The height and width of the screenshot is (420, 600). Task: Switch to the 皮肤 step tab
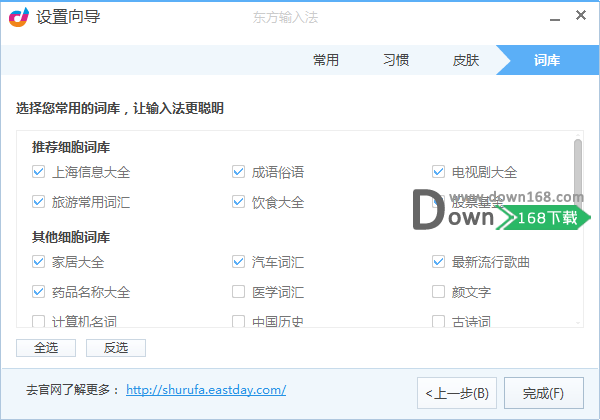[x=466, y=60]
